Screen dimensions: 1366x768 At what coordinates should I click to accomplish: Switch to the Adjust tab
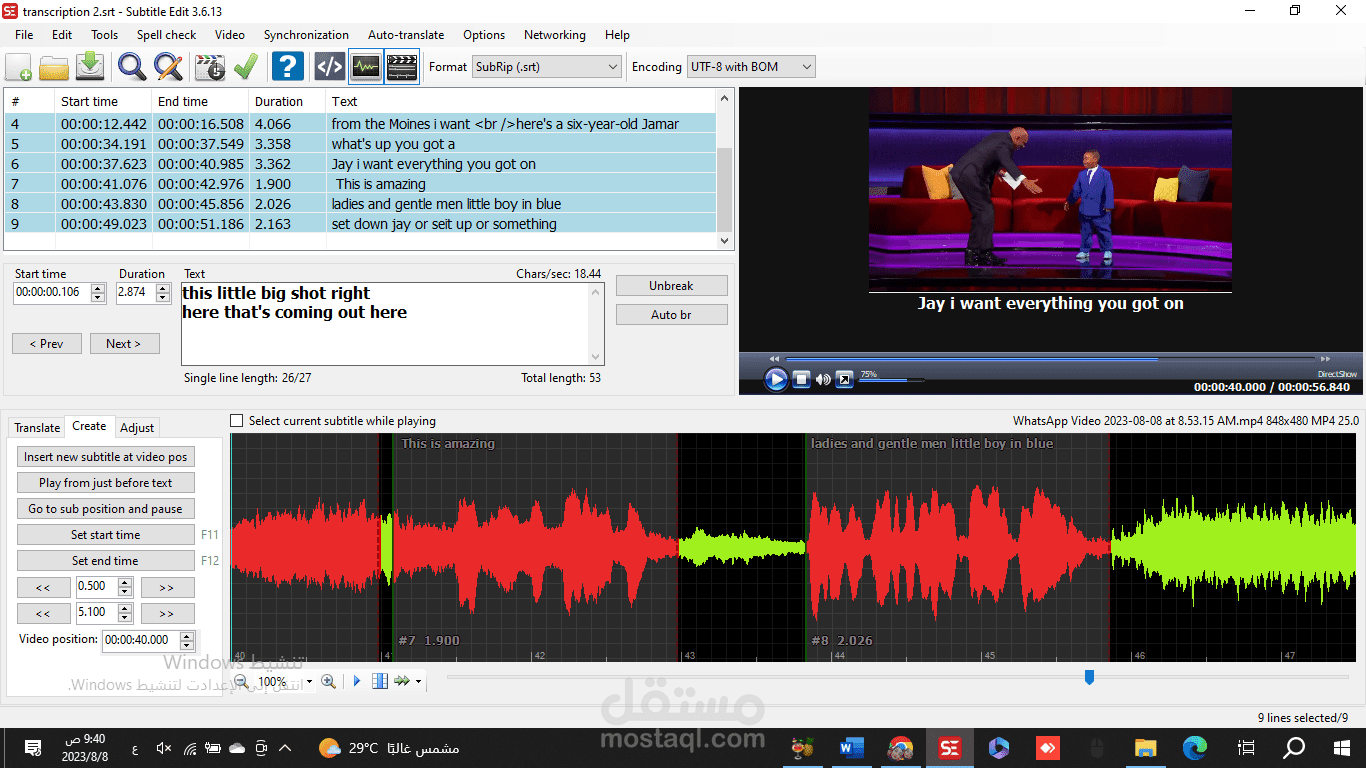pos(137,427)
